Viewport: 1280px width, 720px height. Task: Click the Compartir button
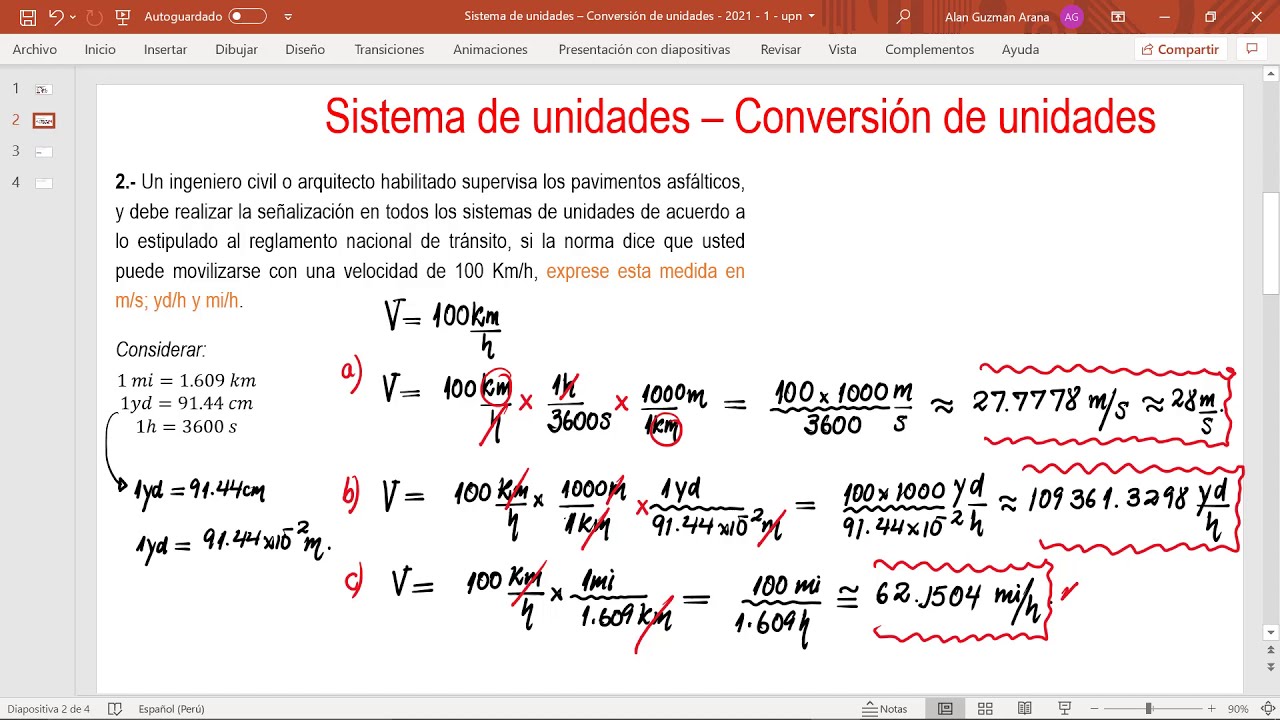coord(1180,49)
